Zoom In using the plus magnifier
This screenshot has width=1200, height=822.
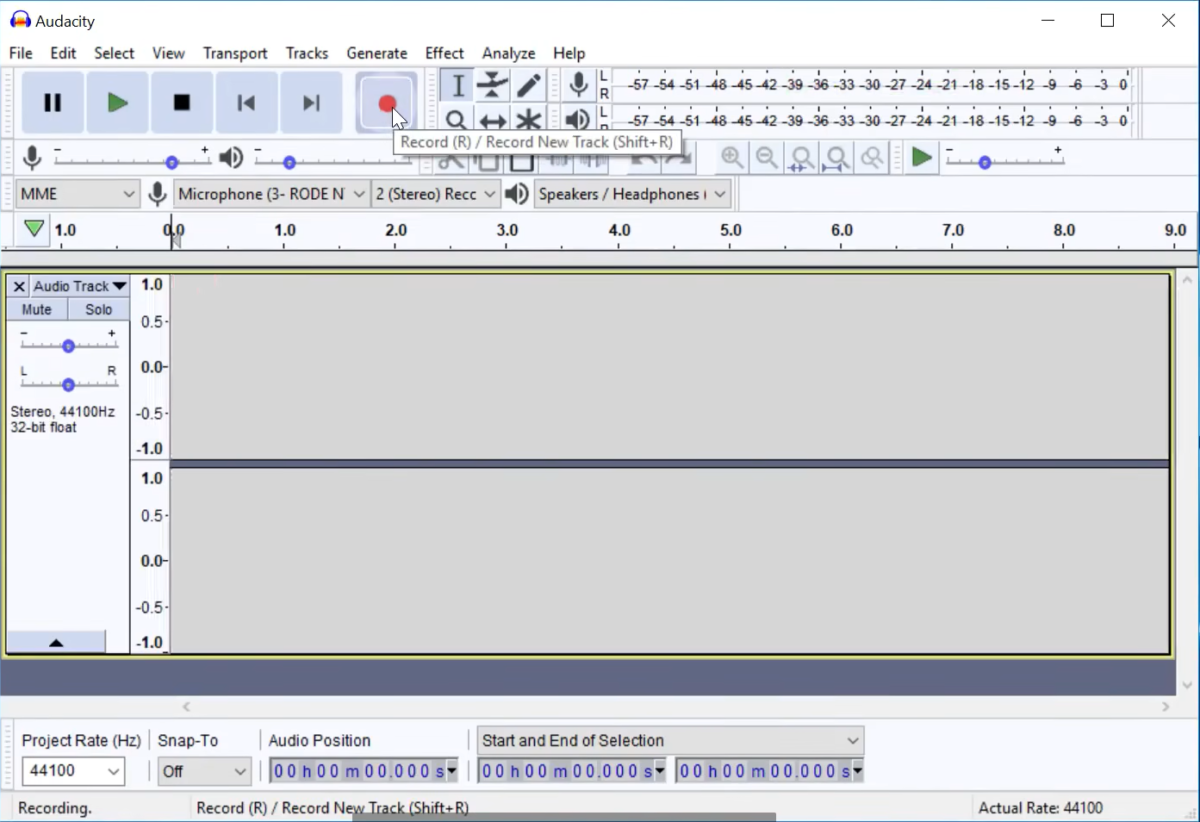tap(732, 158)
